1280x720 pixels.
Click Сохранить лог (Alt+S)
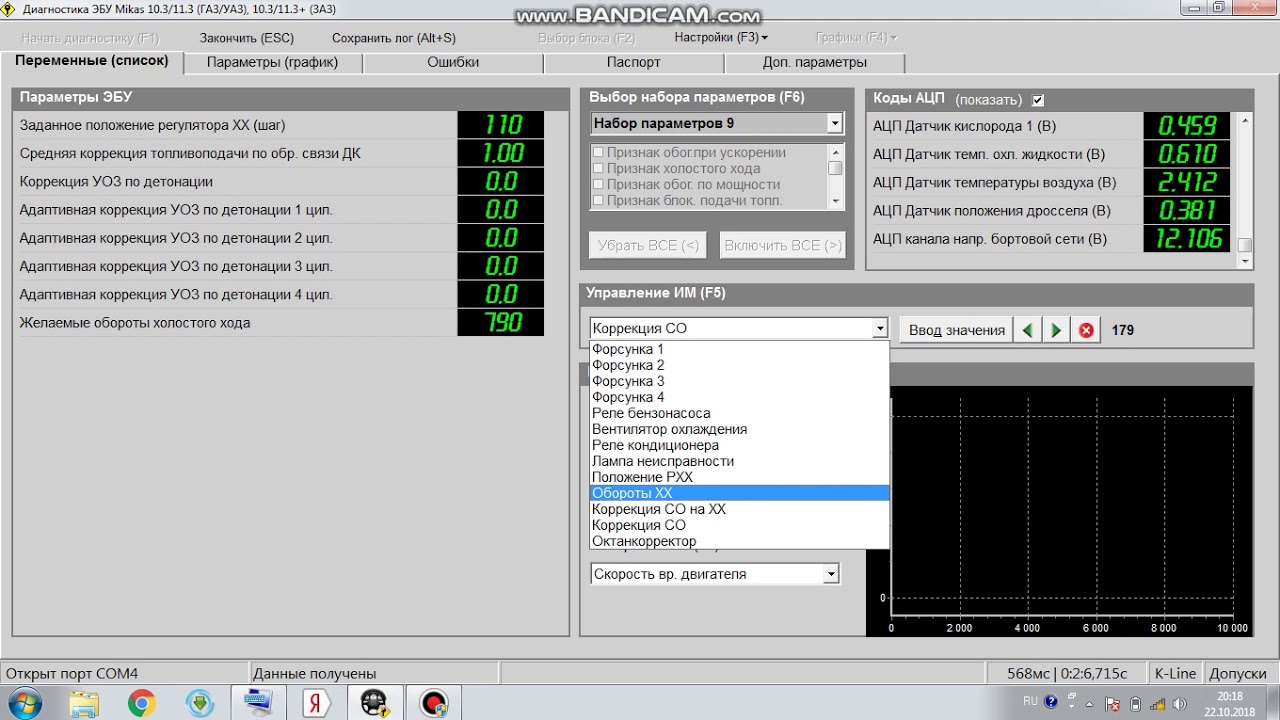pyautogui.click(x=394, y=38)
